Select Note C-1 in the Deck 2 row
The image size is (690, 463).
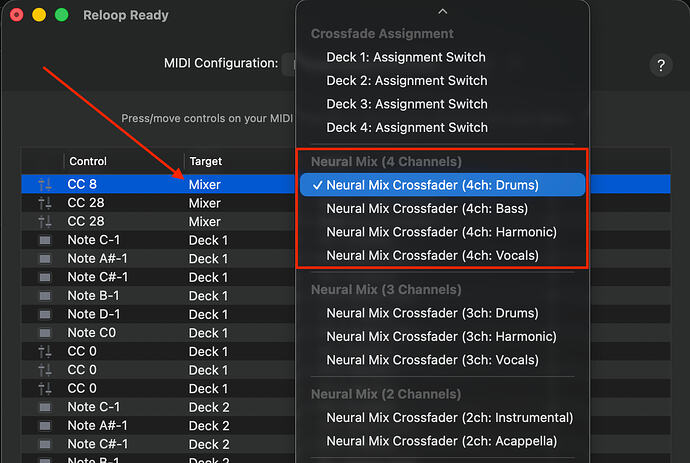93,407
